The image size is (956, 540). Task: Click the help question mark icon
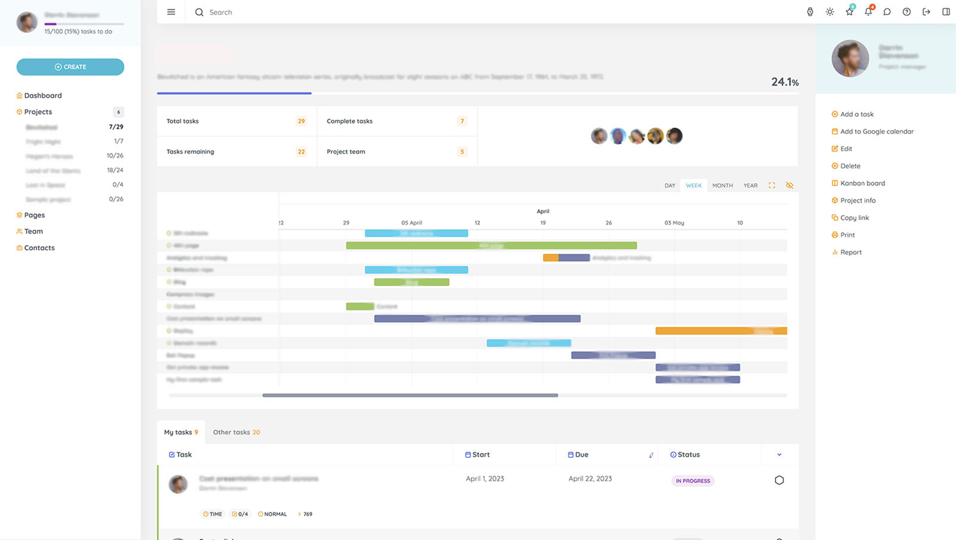pos(907,12)
